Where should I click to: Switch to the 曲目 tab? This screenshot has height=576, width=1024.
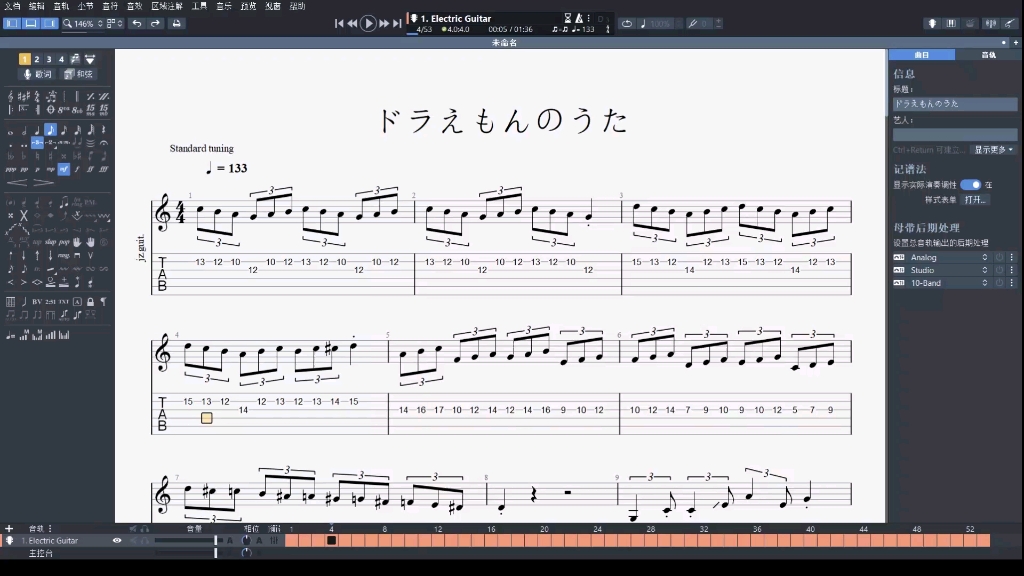pos(921,55)
